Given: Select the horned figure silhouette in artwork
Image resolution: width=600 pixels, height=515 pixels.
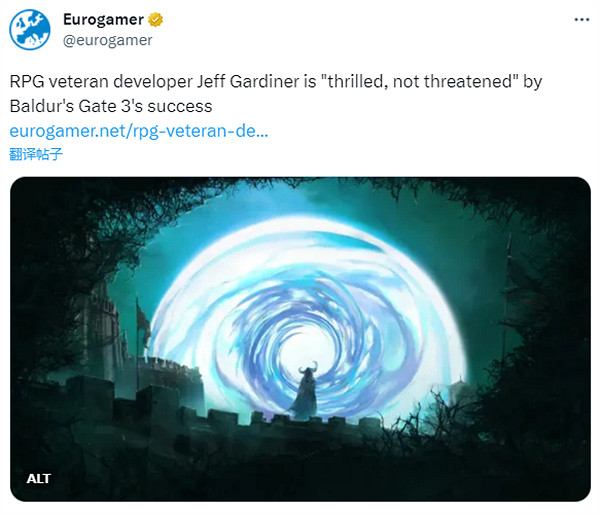Looking at the screenshot, I should tap(307, 390).
